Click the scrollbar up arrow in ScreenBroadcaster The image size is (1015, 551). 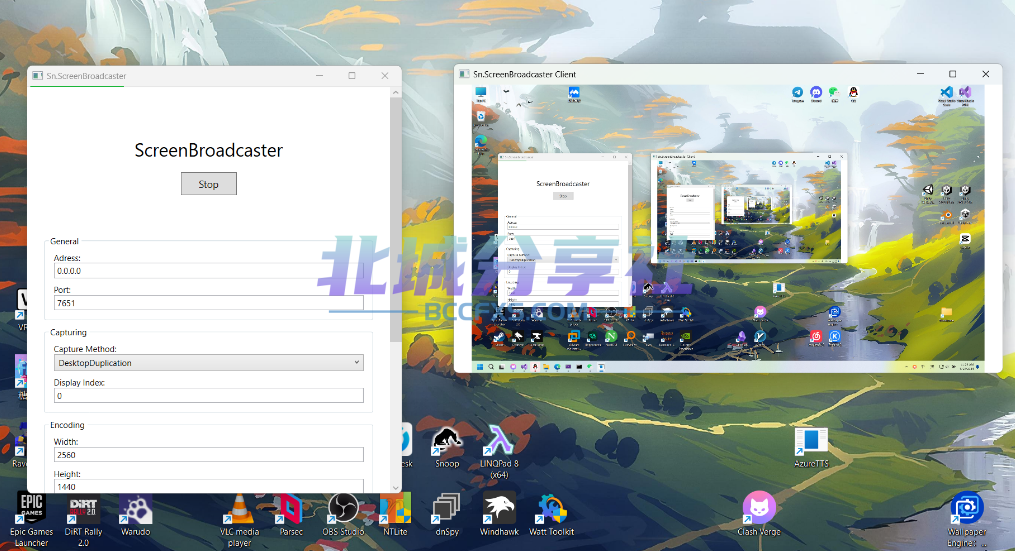396,93
